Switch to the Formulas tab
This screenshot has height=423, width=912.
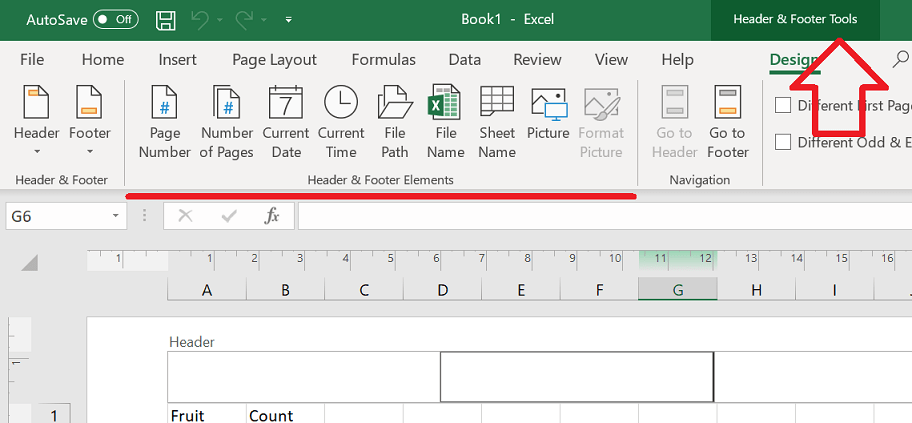click(x=383, y=60)
